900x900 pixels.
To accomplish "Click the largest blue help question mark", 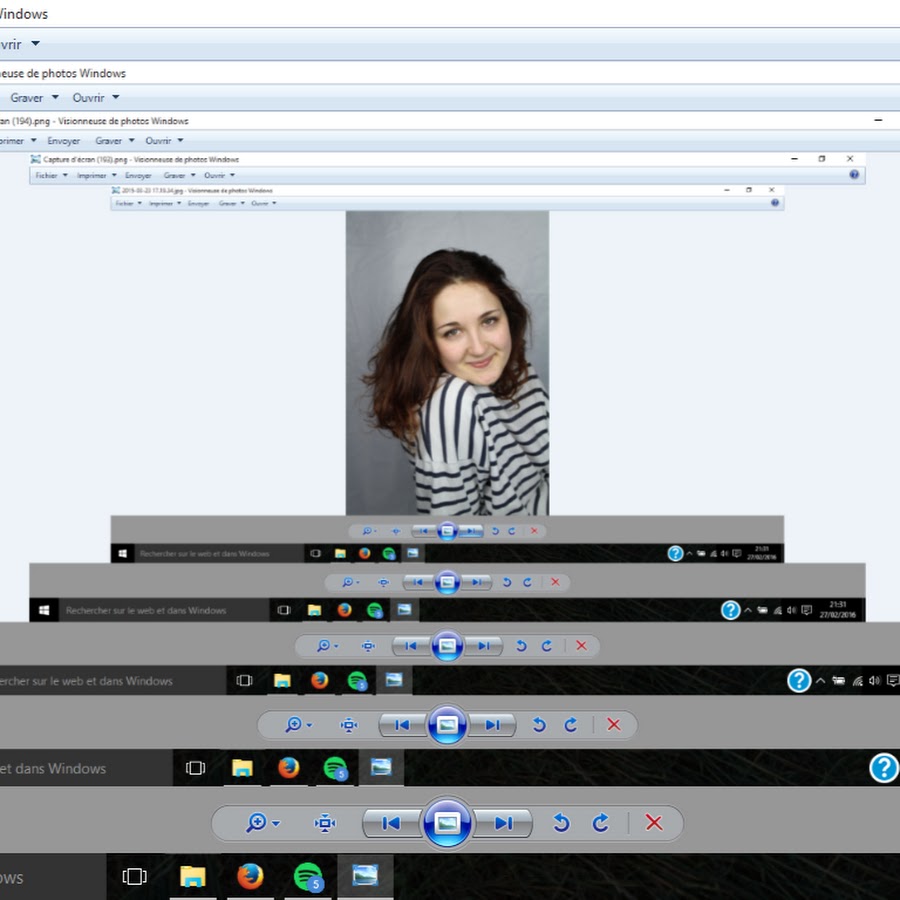I will pos(884,768).
